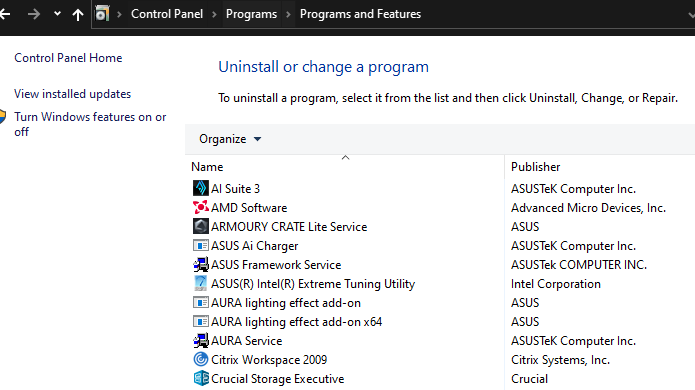Click the Crucial Storage Executive icon
This screenshot has height=390, width=695.
click(201, 378)
